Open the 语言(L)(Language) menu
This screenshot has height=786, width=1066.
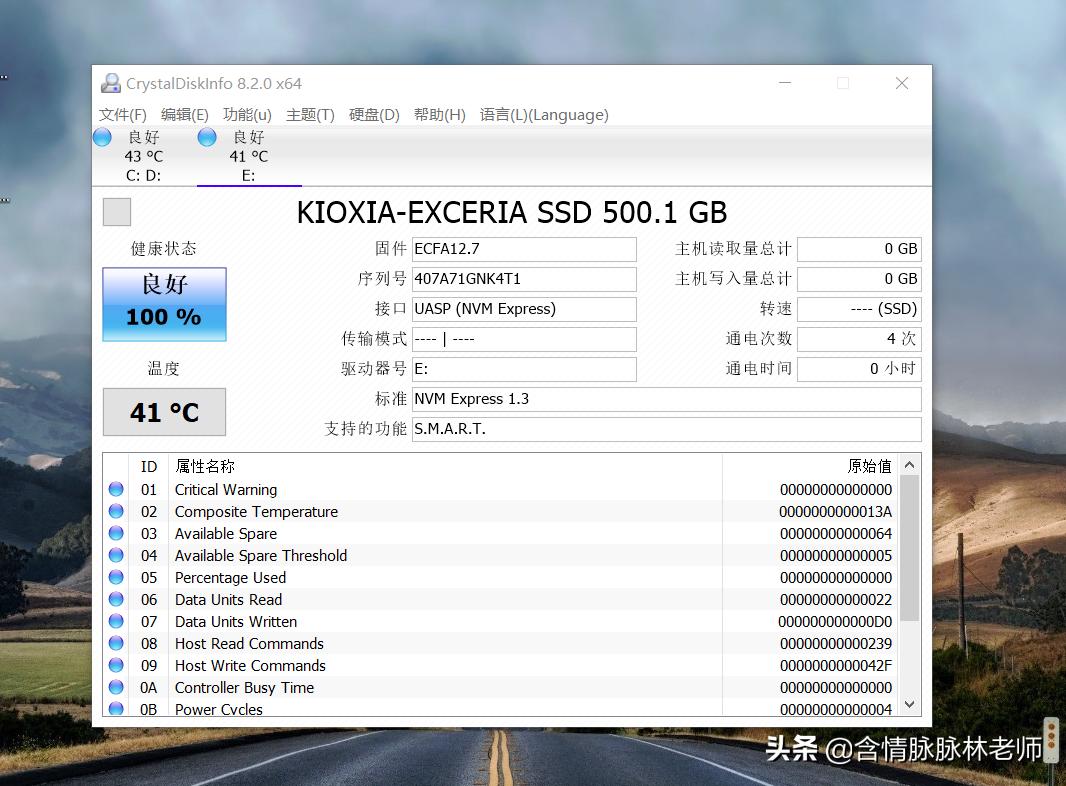tap(544, 115)
